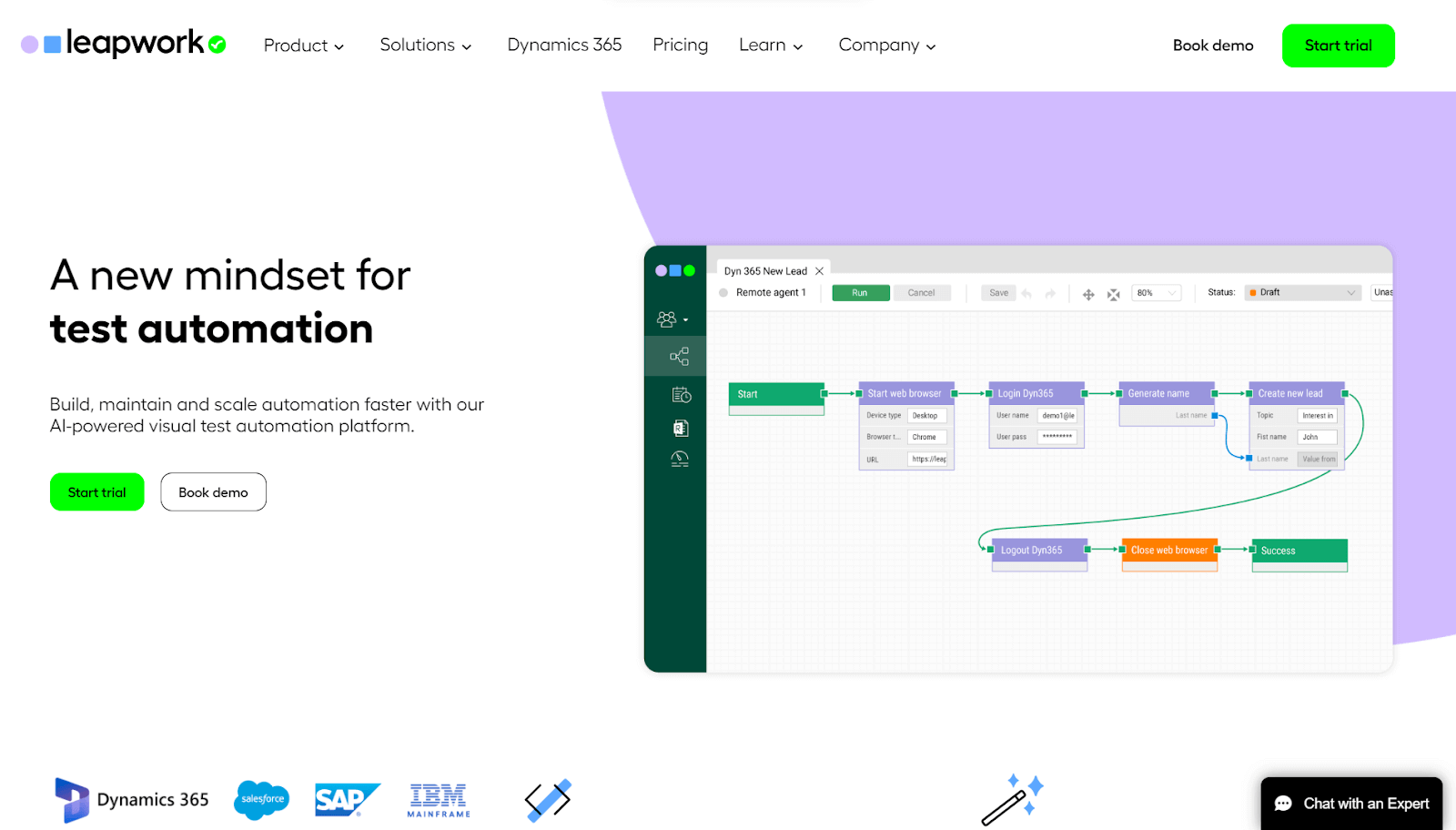The width and height of the screenshot is (1456, 830).
Task: Select the flowchart builder icon in the sidebar
Action: pos(678,356)
